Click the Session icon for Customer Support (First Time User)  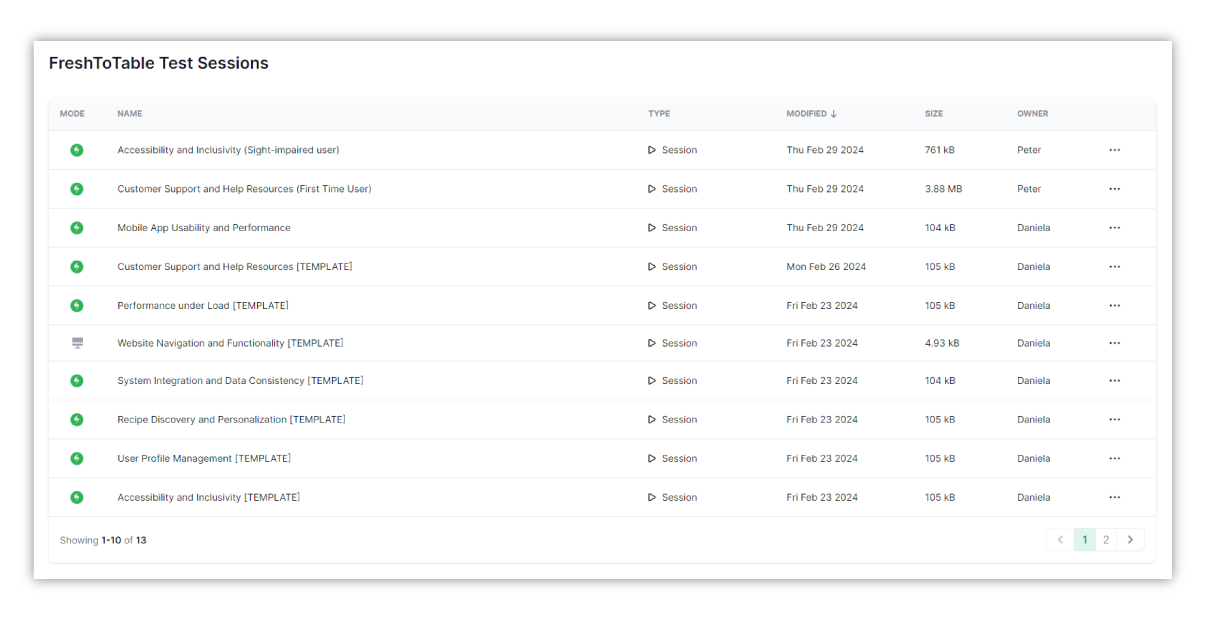pyautogui.click(x=654, y=188)
